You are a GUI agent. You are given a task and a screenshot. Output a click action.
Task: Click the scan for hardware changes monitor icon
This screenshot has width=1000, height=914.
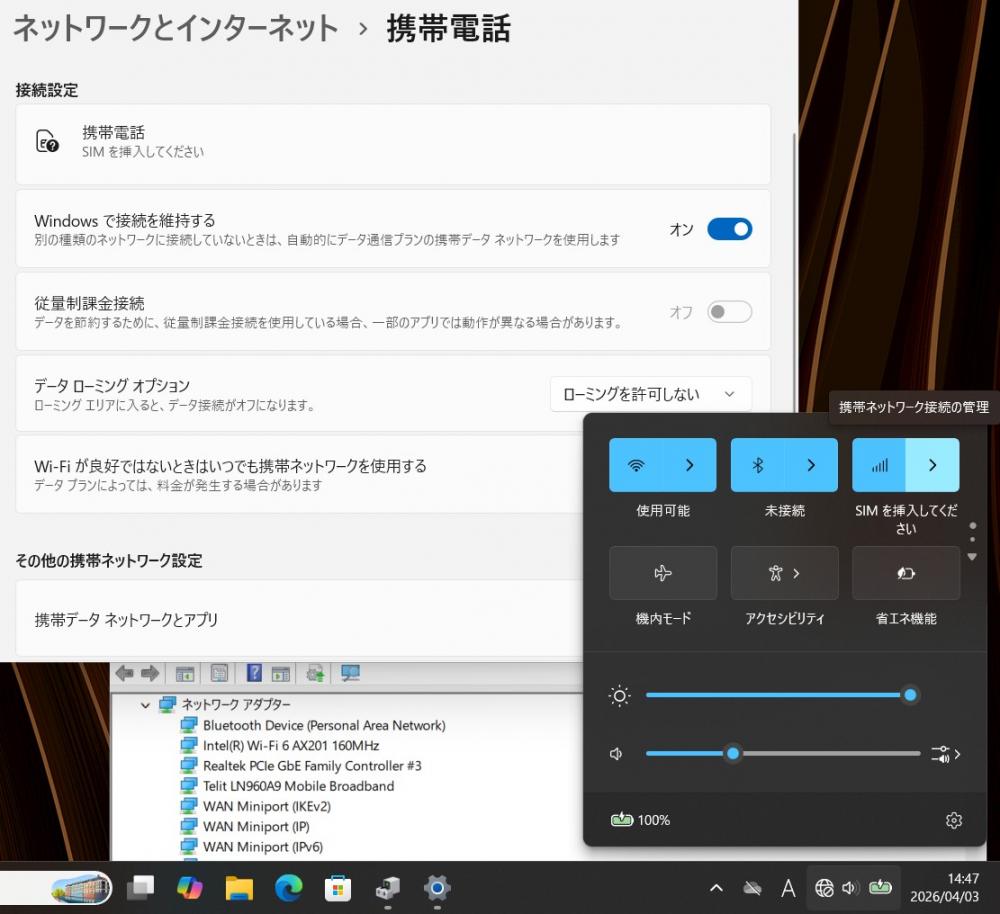coord(350,673)
